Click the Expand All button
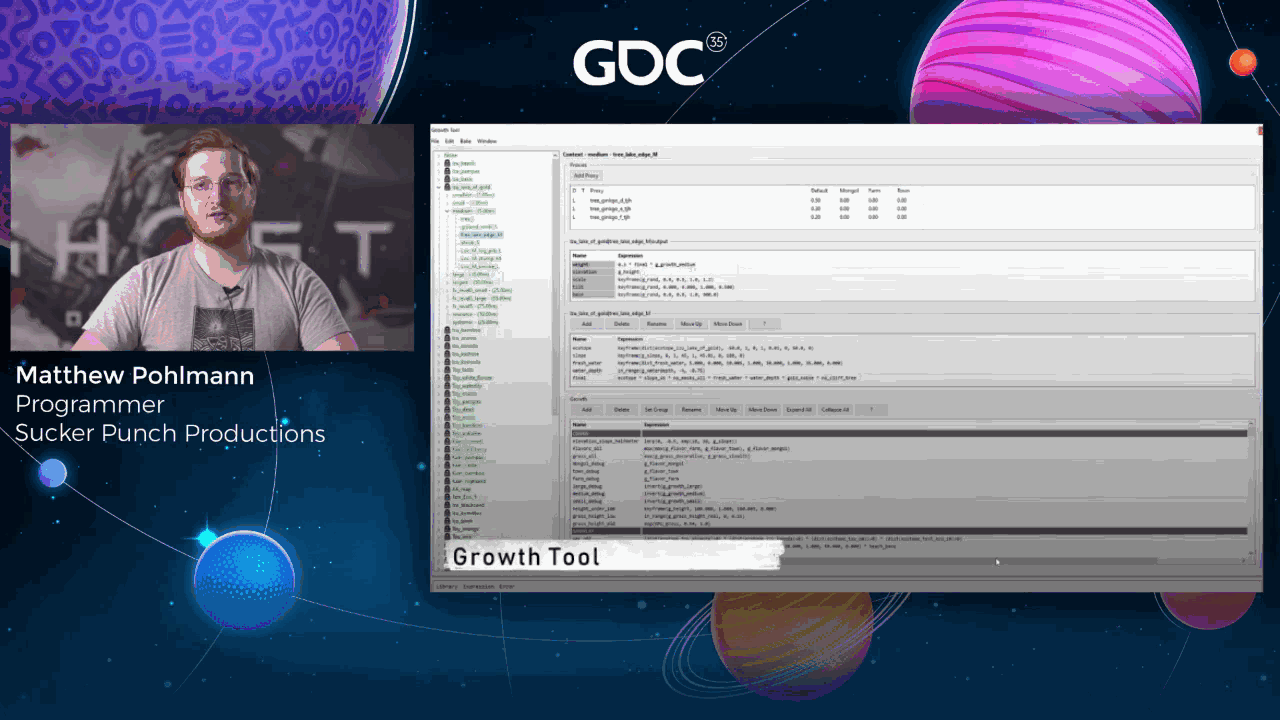The image size is (1280, 720). pos(799,409)
